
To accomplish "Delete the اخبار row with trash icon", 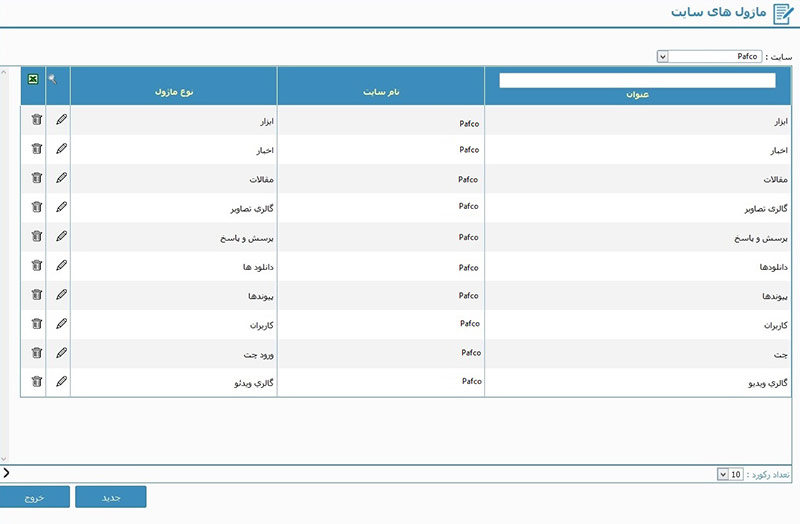I will 37,148.
